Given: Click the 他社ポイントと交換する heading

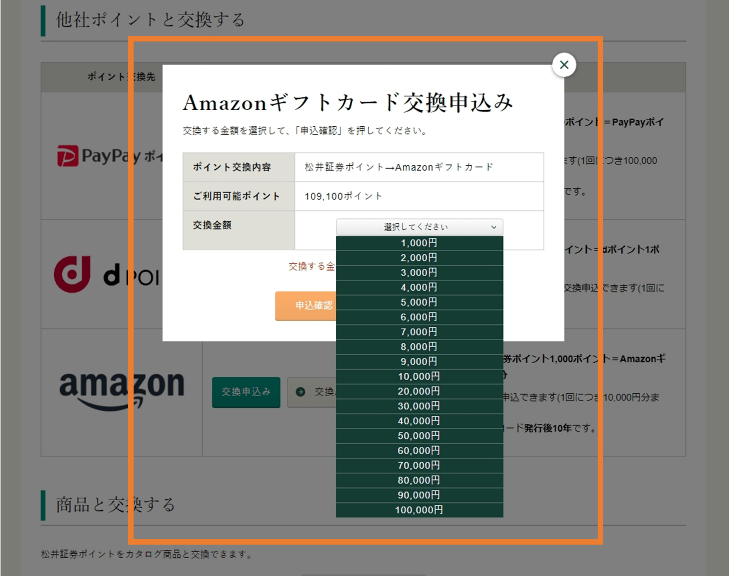Looking at the screenshot, I should [150, 20].
